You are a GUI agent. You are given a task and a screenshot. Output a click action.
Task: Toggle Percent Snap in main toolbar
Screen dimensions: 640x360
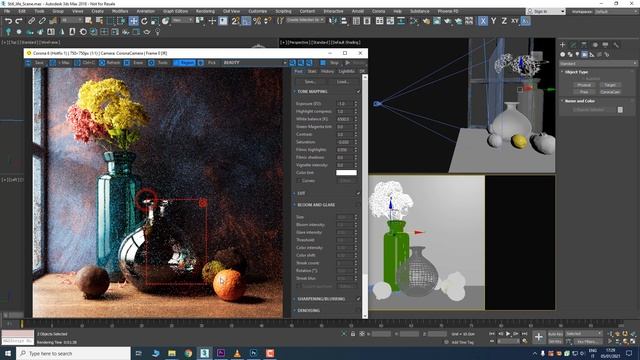[x=257, y=21]
